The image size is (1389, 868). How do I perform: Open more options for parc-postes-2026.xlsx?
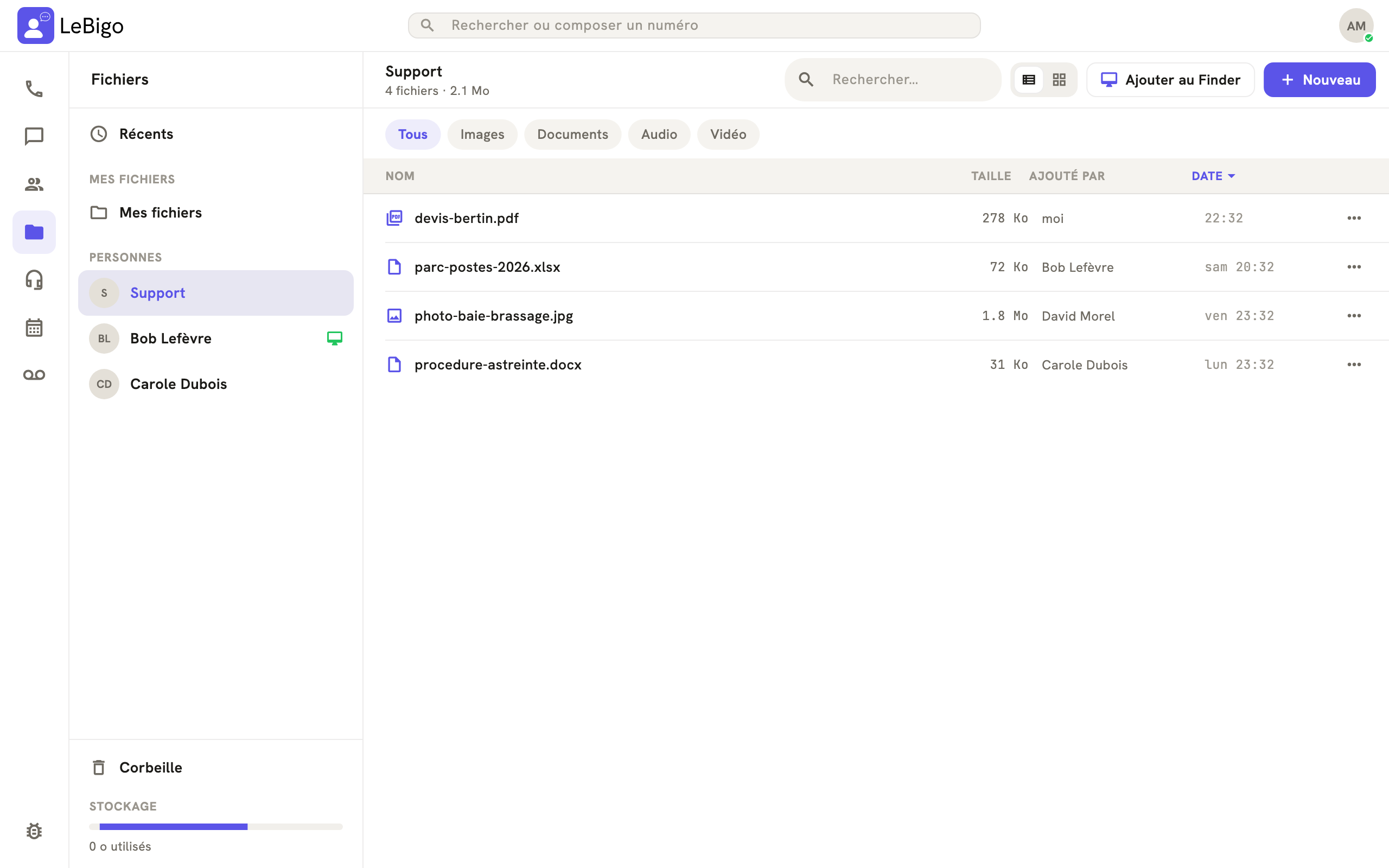pos(1354,267)
